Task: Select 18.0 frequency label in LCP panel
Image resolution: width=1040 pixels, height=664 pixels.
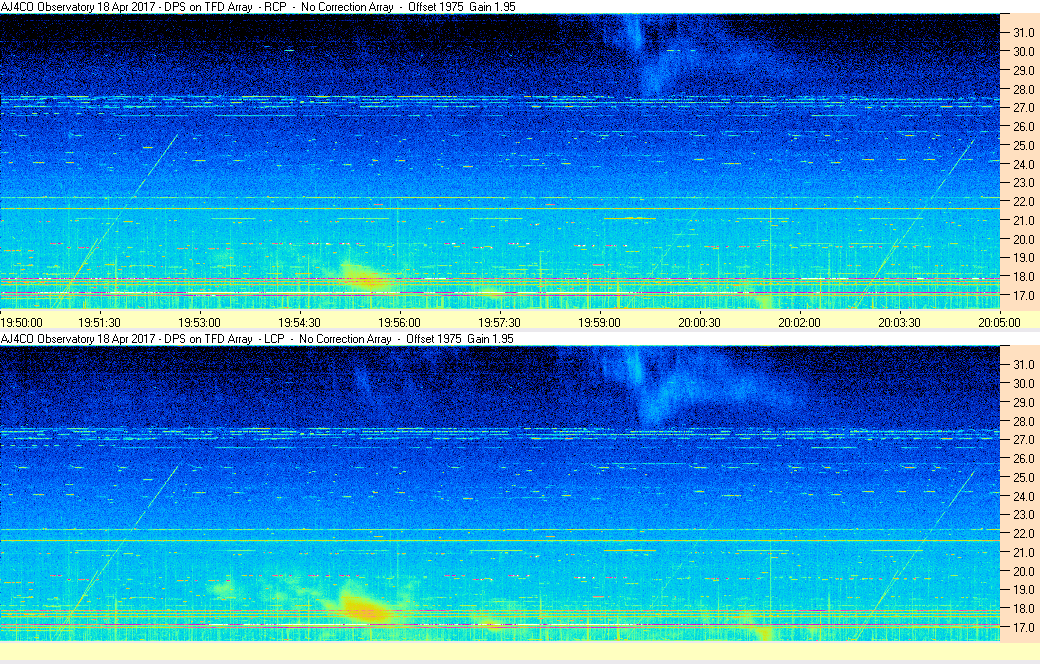Action: [x=1020, y=609]
